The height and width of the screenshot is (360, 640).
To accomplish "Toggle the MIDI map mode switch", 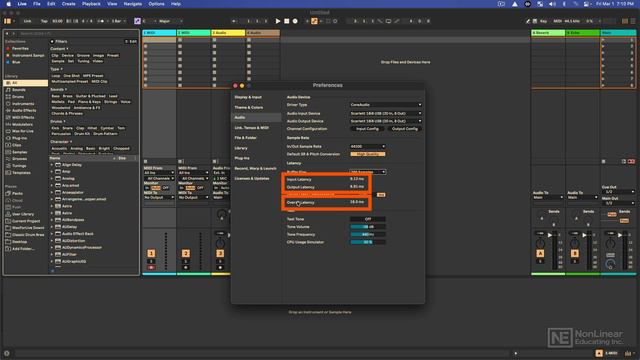I will (557, 21).
